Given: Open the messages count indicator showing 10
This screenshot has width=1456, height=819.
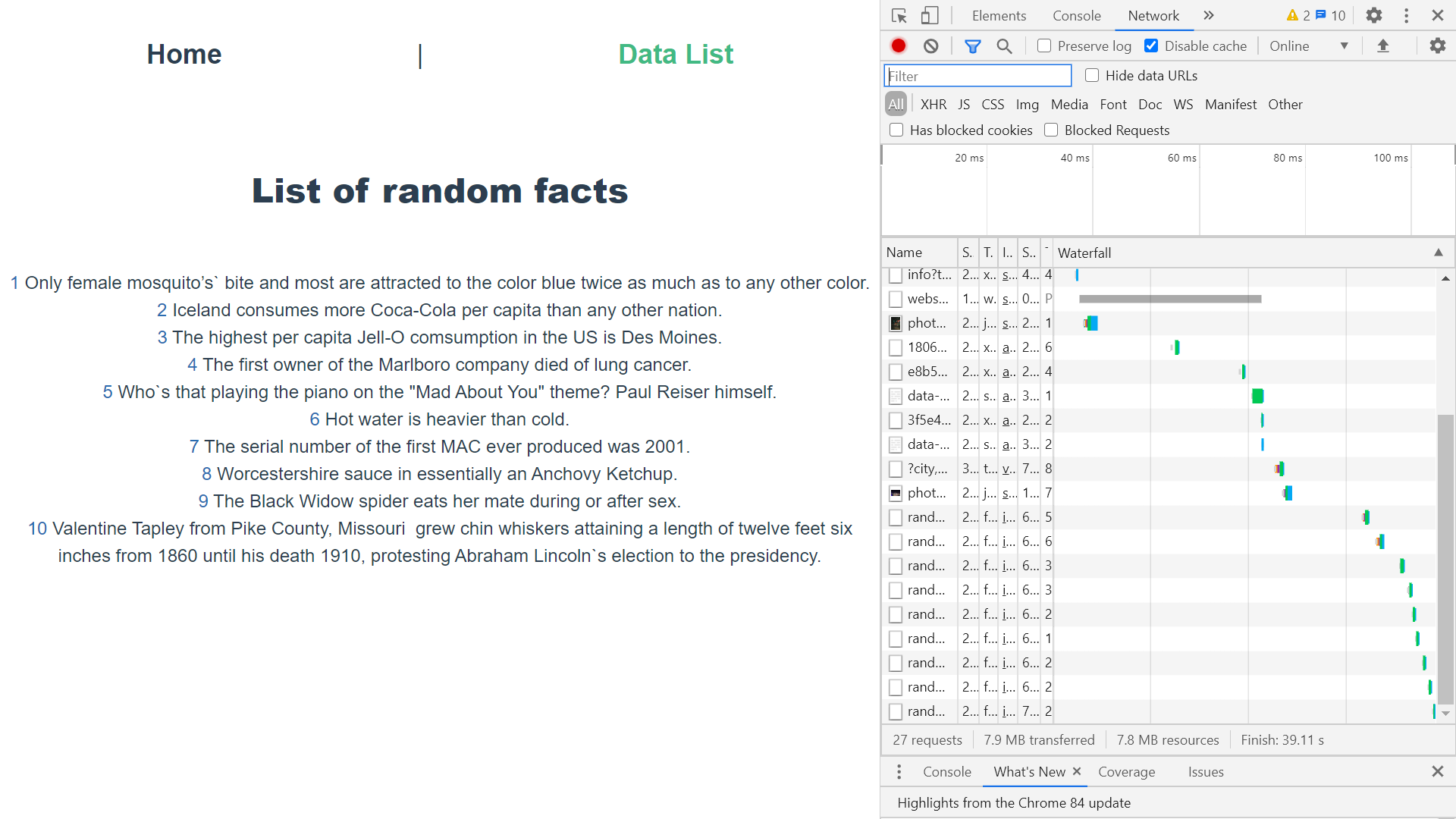Looking at the screenshot, I should coord(1331,15).
